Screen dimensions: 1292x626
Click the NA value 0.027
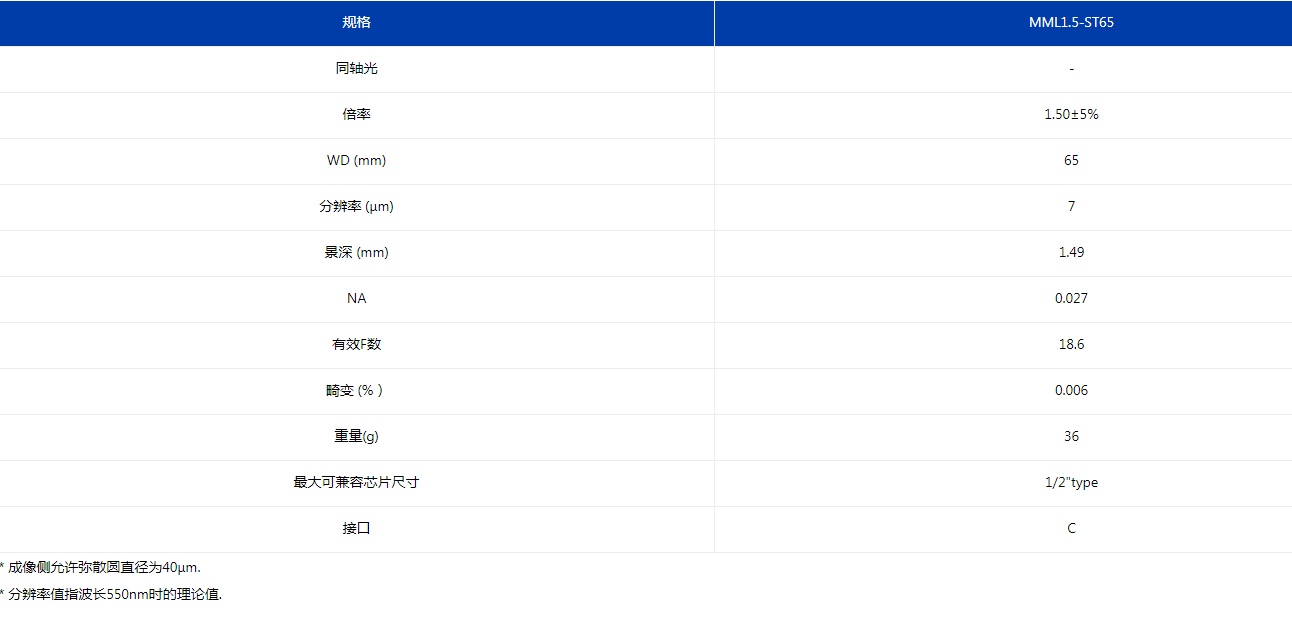[1071, 299]
